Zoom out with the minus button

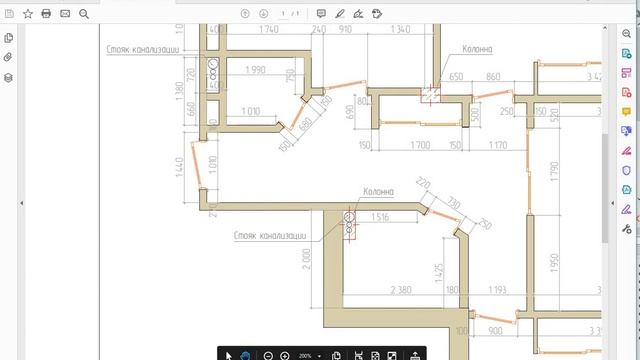coord(268,356)
